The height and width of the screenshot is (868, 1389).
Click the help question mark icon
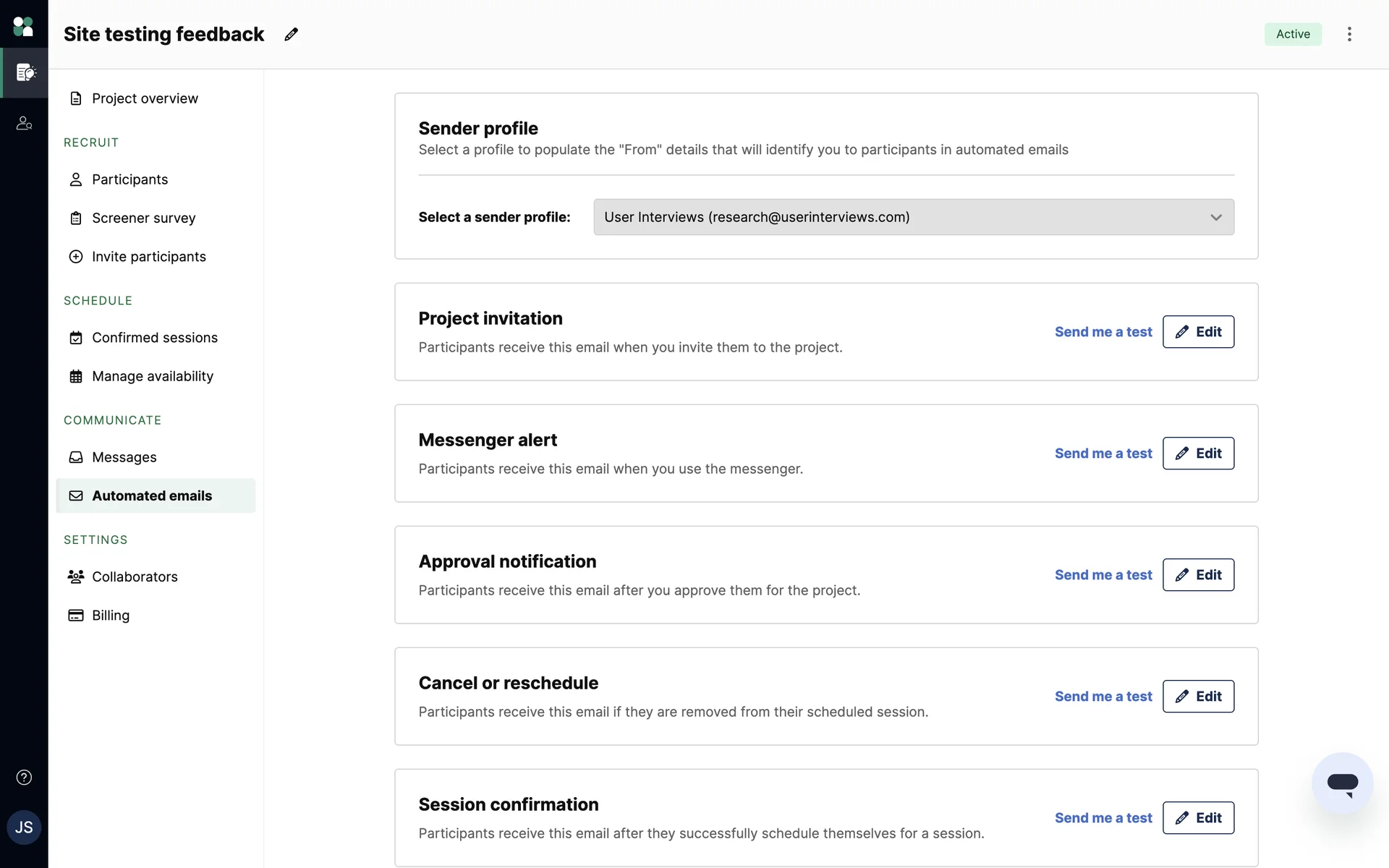point(24,778)
